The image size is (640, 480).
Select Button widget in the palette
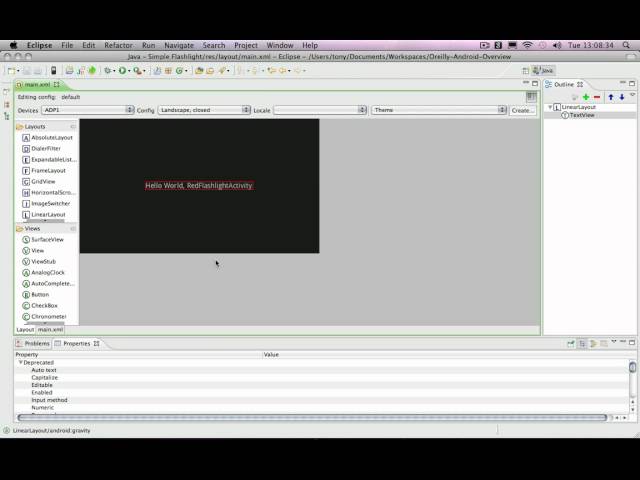tap(36, 295)
